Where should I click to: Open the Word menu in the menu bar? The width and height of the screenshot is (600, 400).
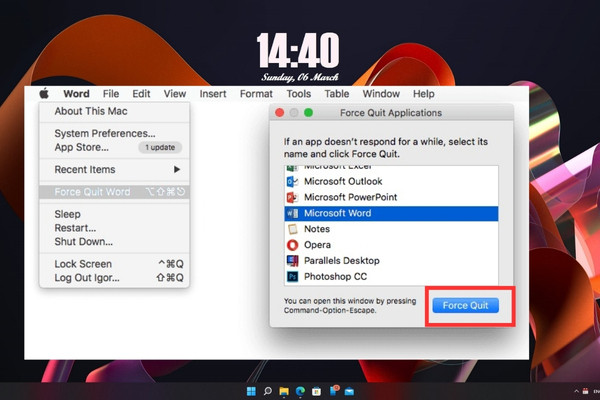pyautogui.click(x=77, y=94)
